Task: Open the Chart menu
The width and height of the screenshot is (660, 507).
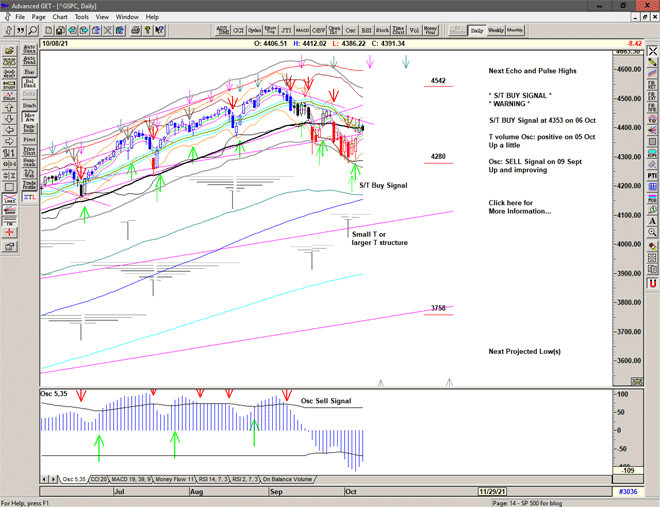Action: (60, 17)
